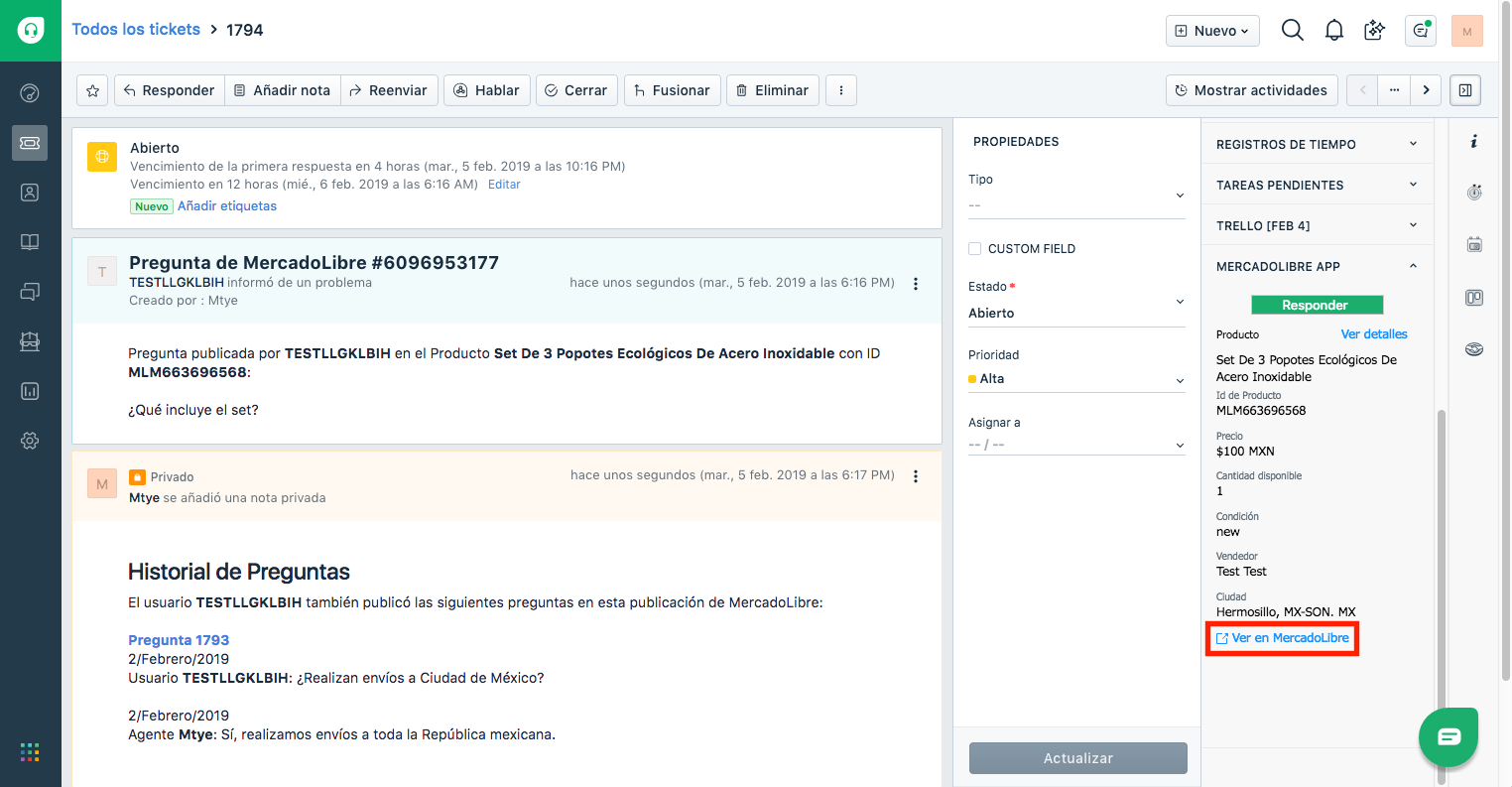This screenshot has width=1512, height=787.
Task: Open the admin gear icon in sidebar
Action: coord(30,441)
